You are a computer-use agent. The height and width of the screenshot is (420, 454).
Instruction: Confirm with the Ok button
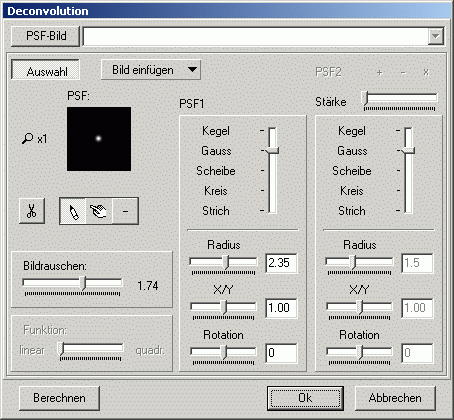(x=305, y=398)
